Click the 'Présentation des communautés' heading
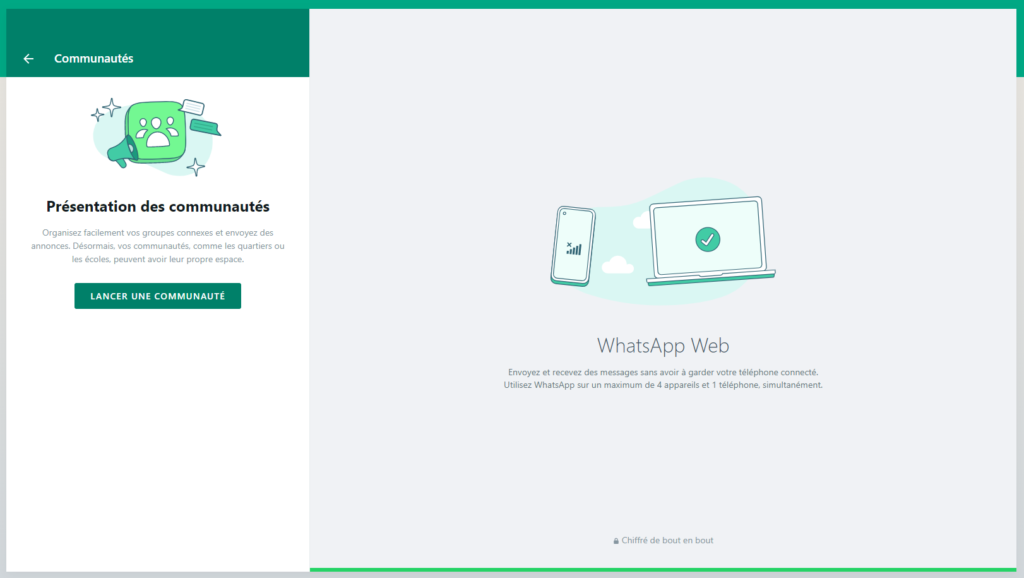 coord(158,206)
